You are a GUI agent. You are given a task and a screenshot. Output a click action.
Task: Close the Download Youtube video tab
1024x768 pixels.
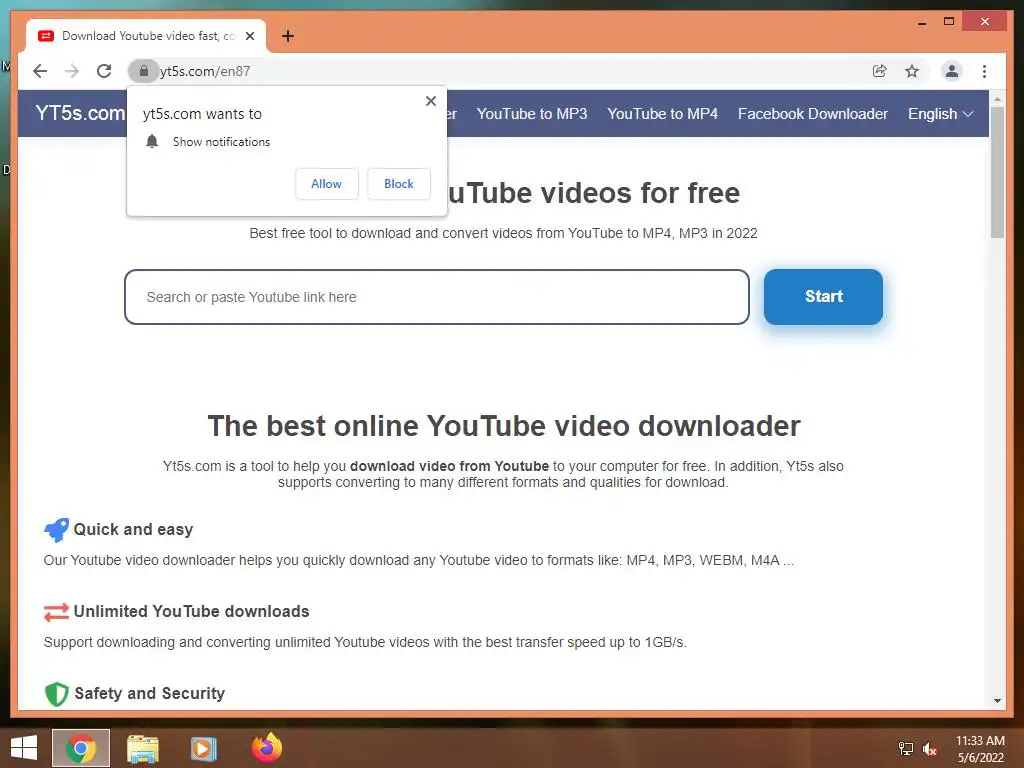249,36
